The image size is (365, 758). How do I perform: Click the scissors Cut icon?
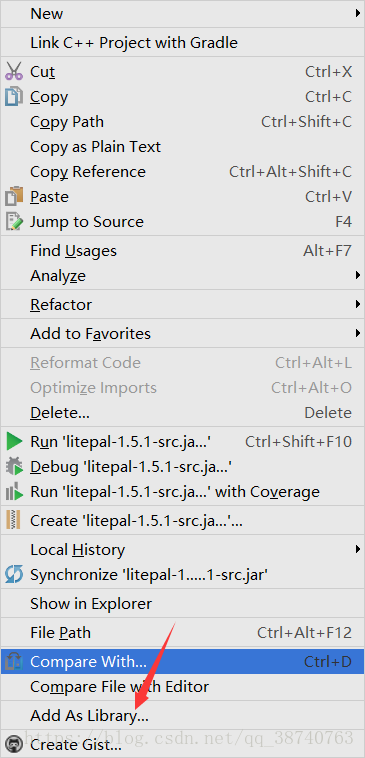tap(14, 72)
